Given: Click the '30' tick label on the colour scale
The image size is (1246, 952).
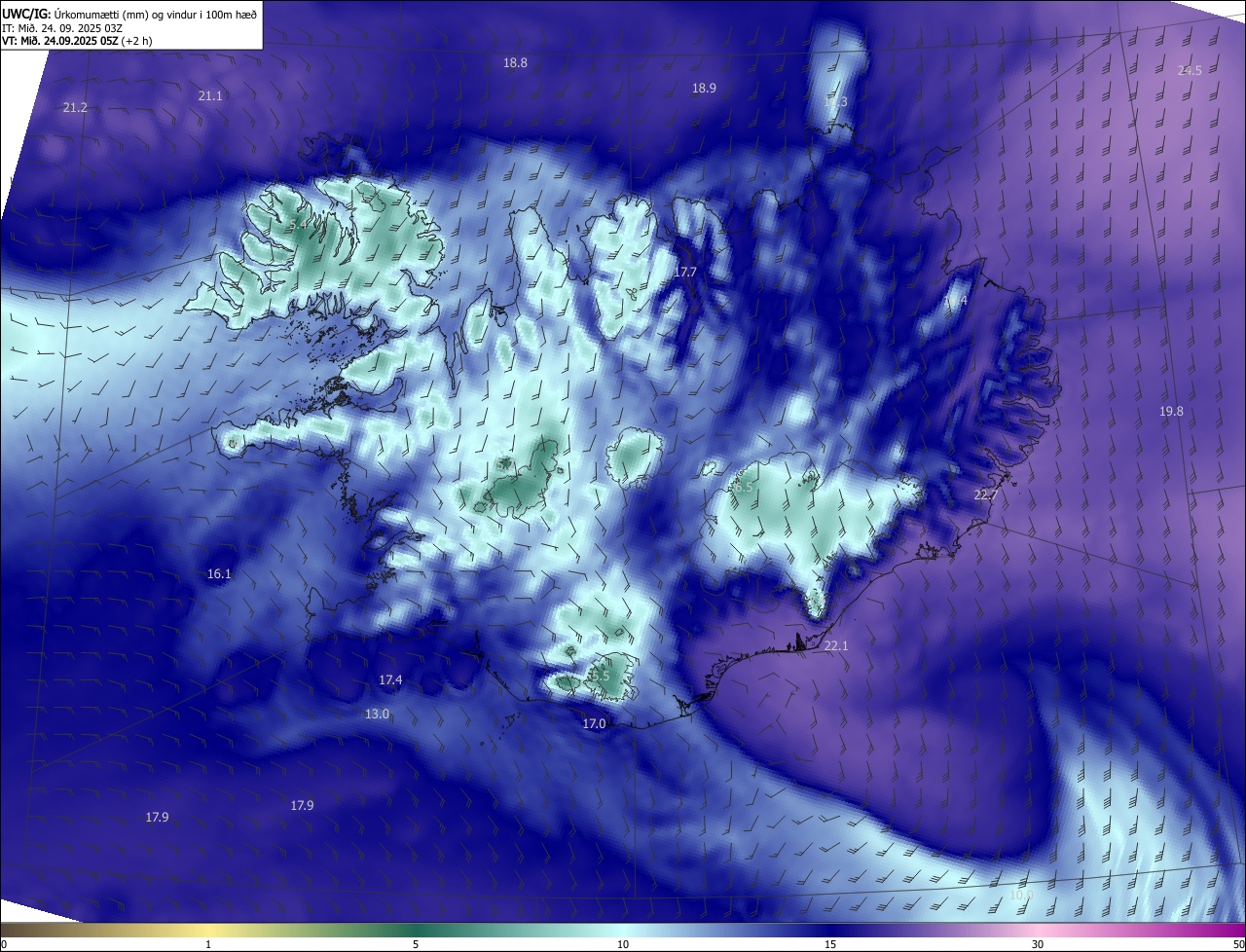Looking at the screenshot, I should 1038,944.
